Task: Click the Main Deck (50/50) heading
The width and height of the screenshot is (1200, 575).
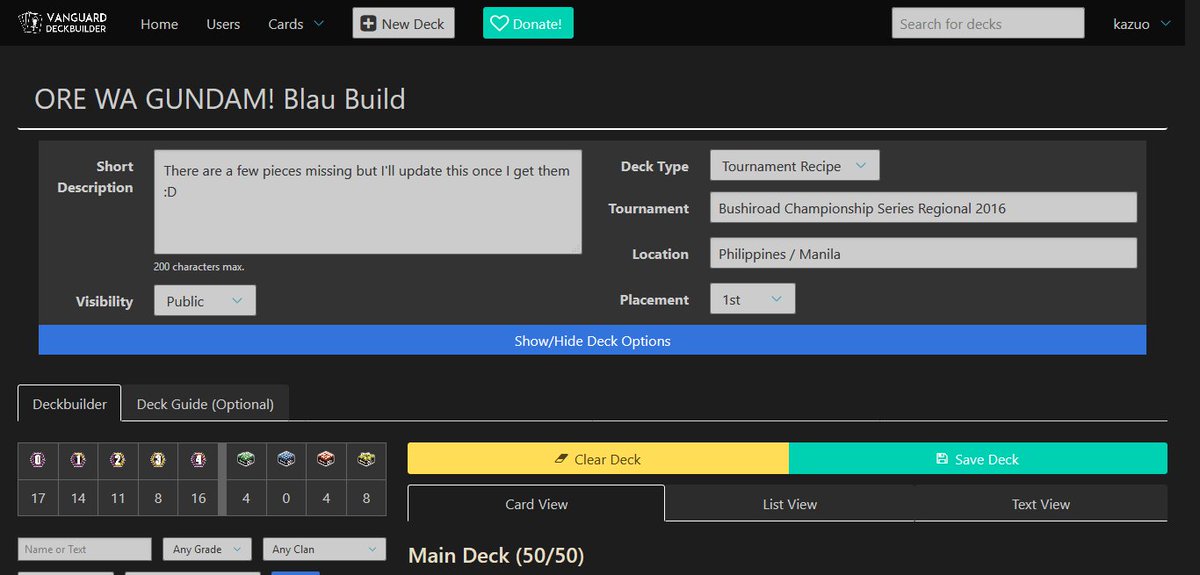Action: click(496, 555)
